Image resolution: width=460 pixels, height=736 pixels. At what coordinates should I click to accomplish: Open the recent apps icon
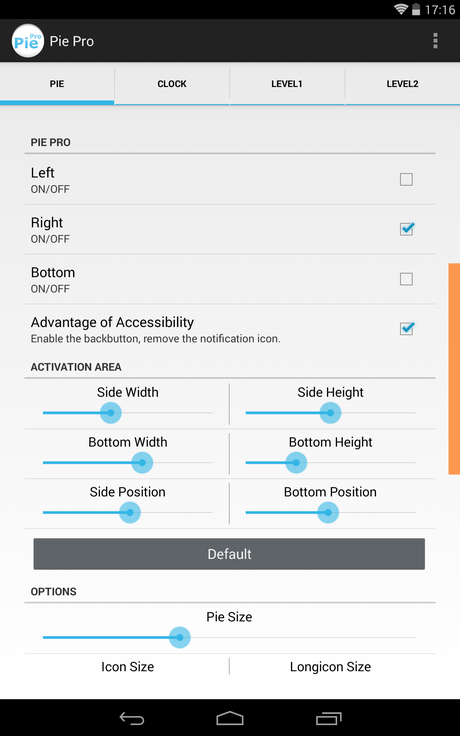click(329, 718)
